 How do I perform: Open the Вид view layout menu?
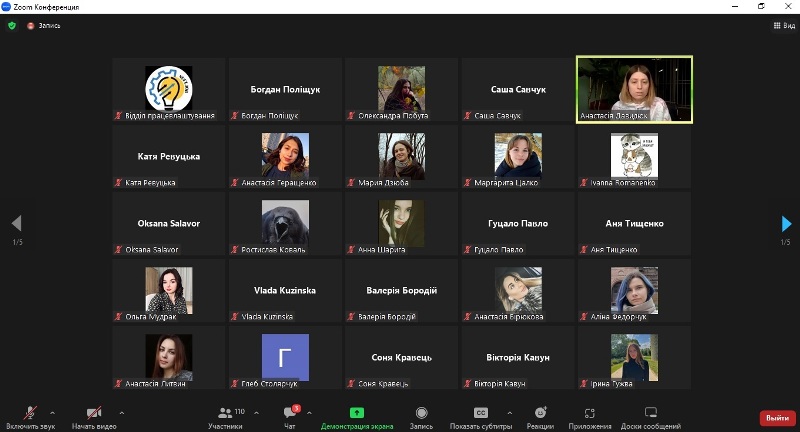click(783, 25)
